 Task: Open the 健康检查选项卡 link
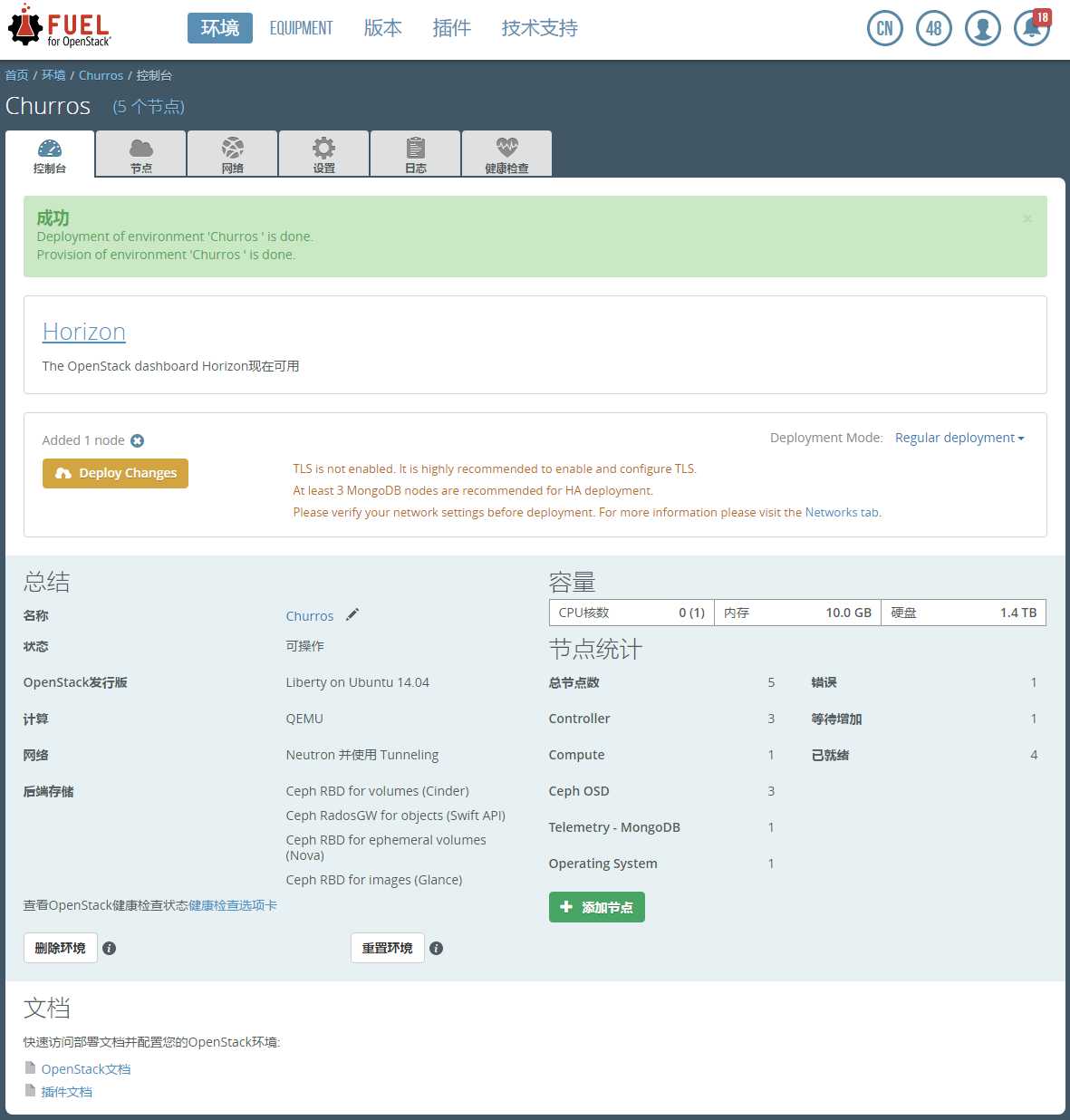(x=233, y=905)
